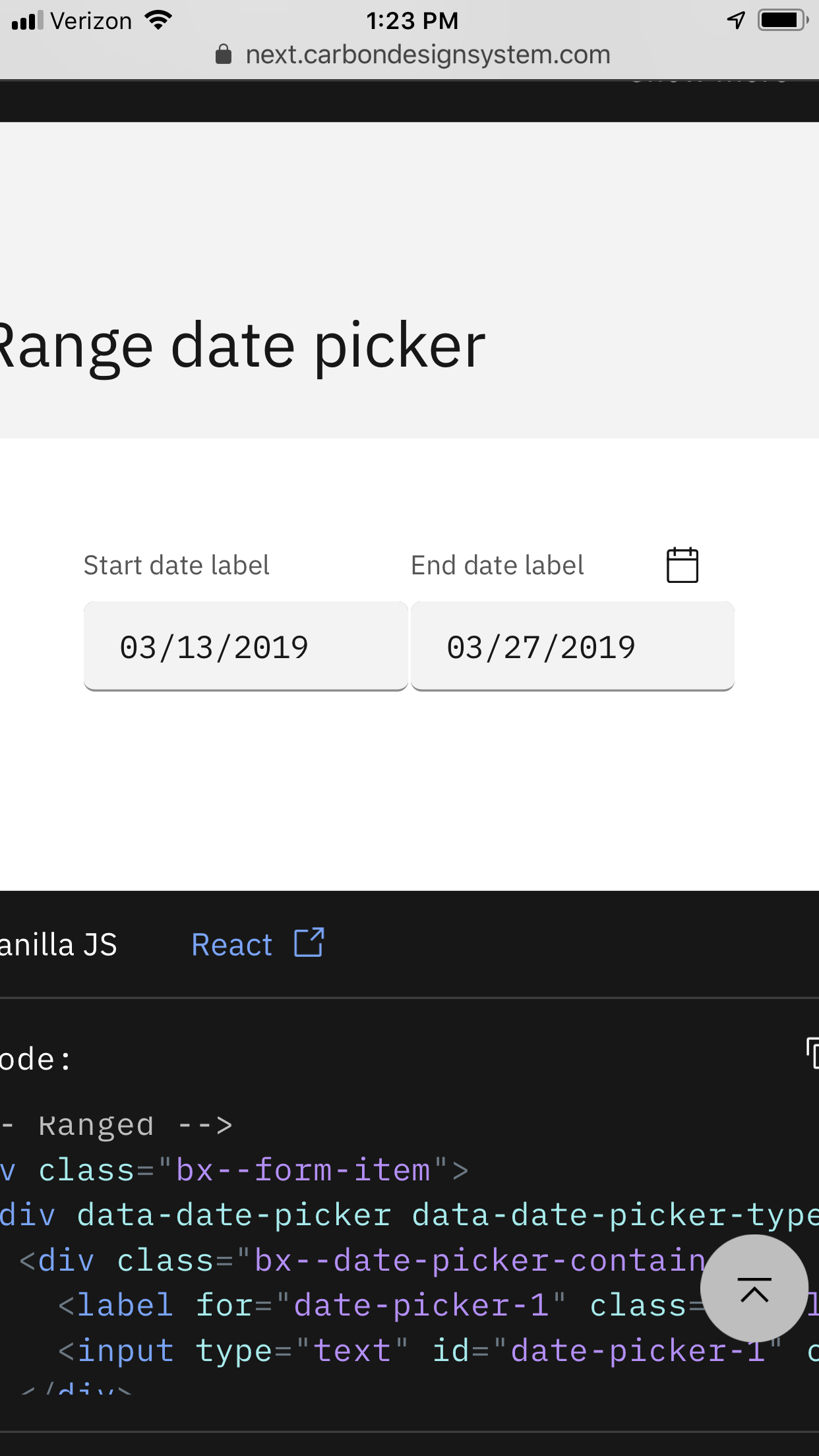Tap the cellular signal bars icon

[x=28, y=20]
